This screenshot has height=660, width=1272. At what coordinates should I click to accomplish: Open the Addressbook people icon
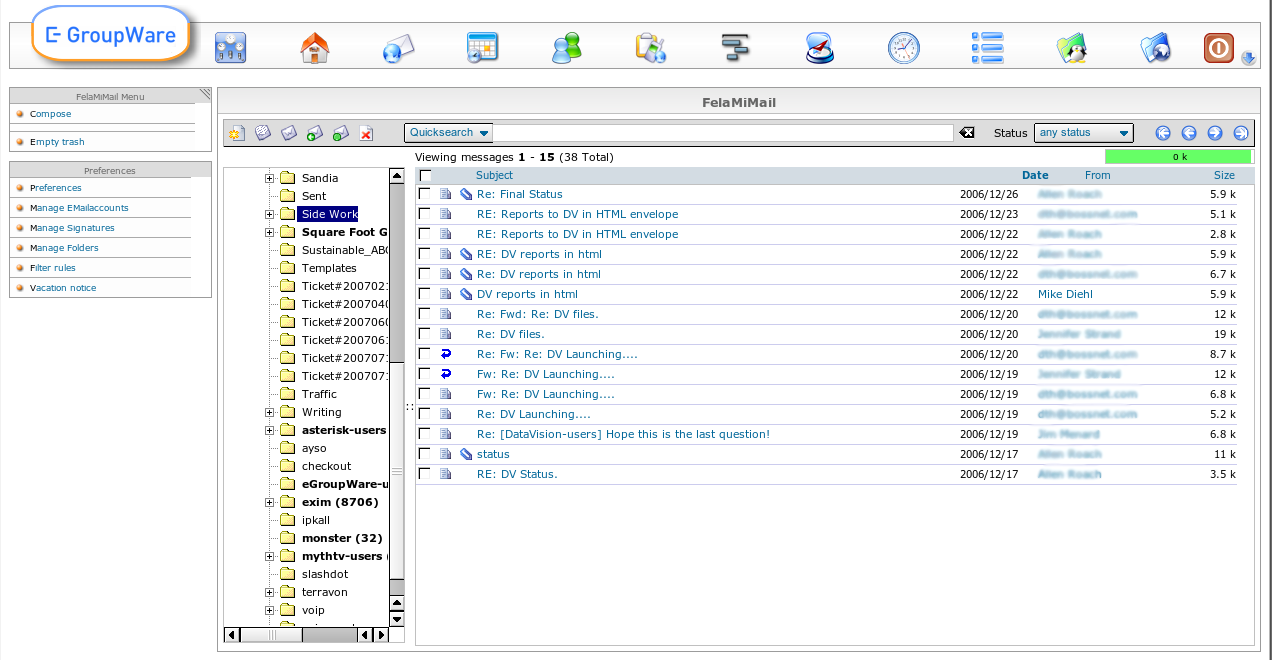pos(567,47)
